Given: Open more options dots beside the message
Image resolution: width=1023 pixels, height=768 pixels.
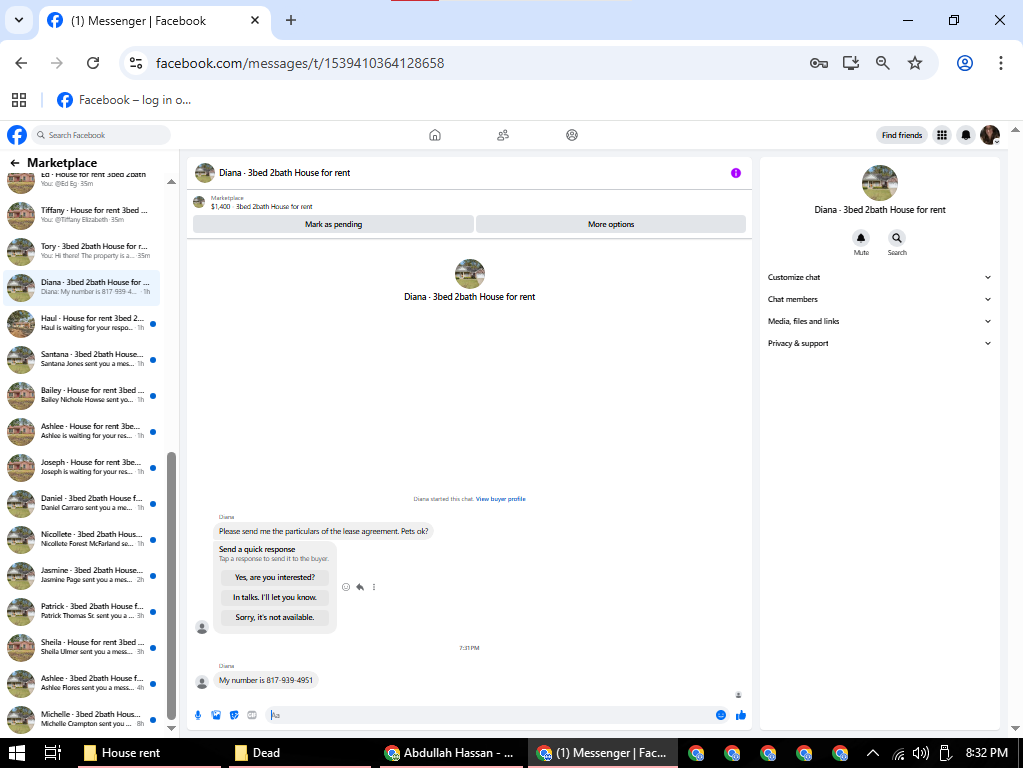Looking at the screenshot, I should 374,587.
